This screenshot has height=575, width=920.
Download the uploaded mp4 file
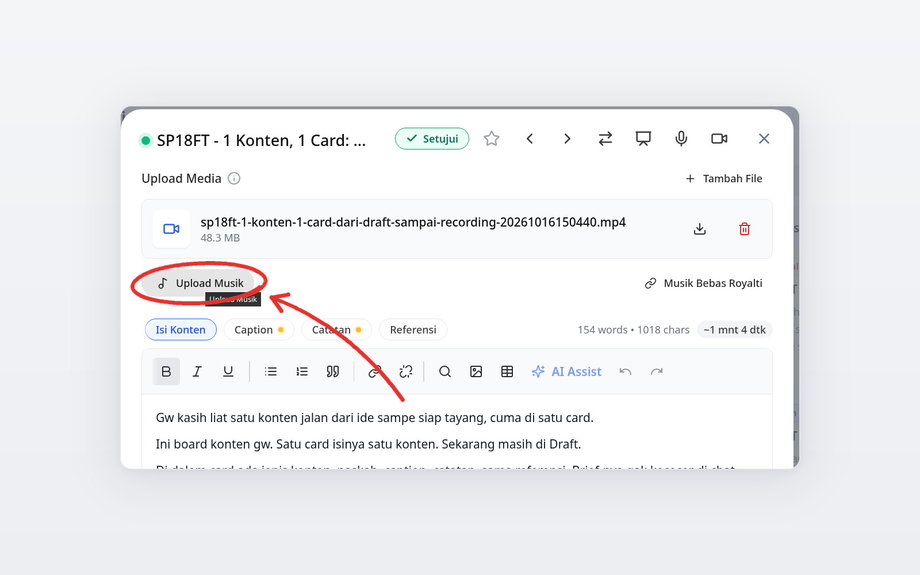699,229
